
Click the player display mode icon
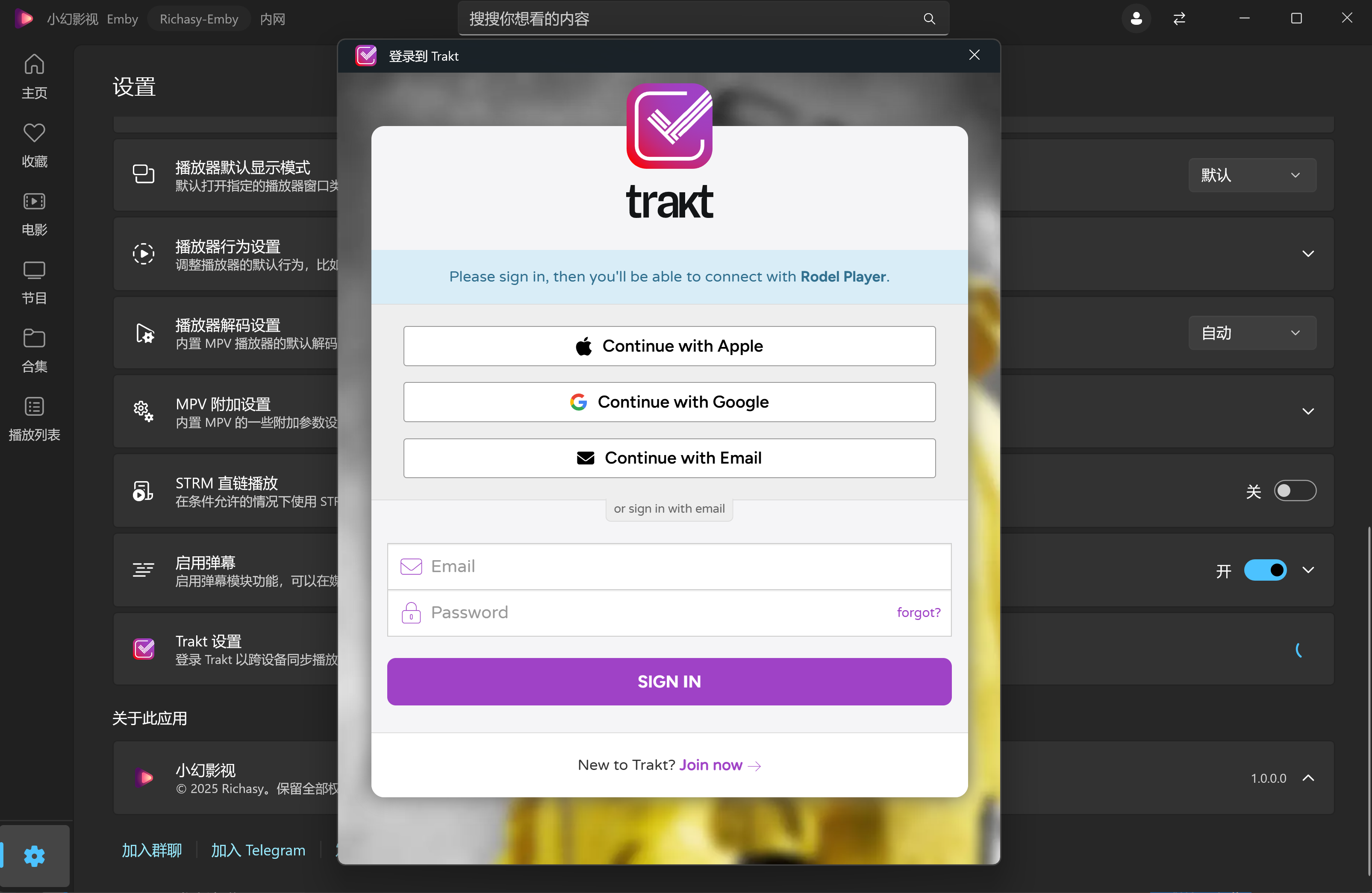[144, 175]
